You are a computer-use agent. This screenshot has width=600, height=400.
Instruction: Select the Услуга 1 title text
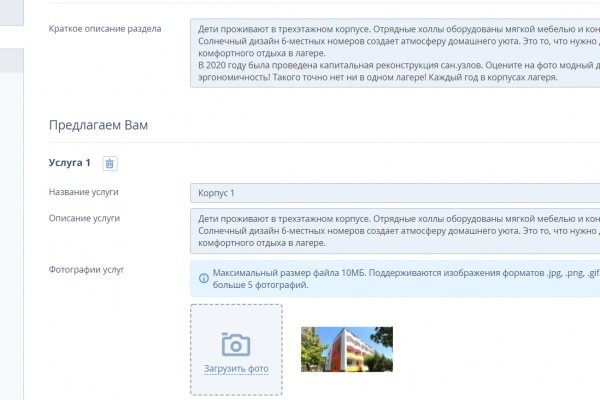(70, 163)
